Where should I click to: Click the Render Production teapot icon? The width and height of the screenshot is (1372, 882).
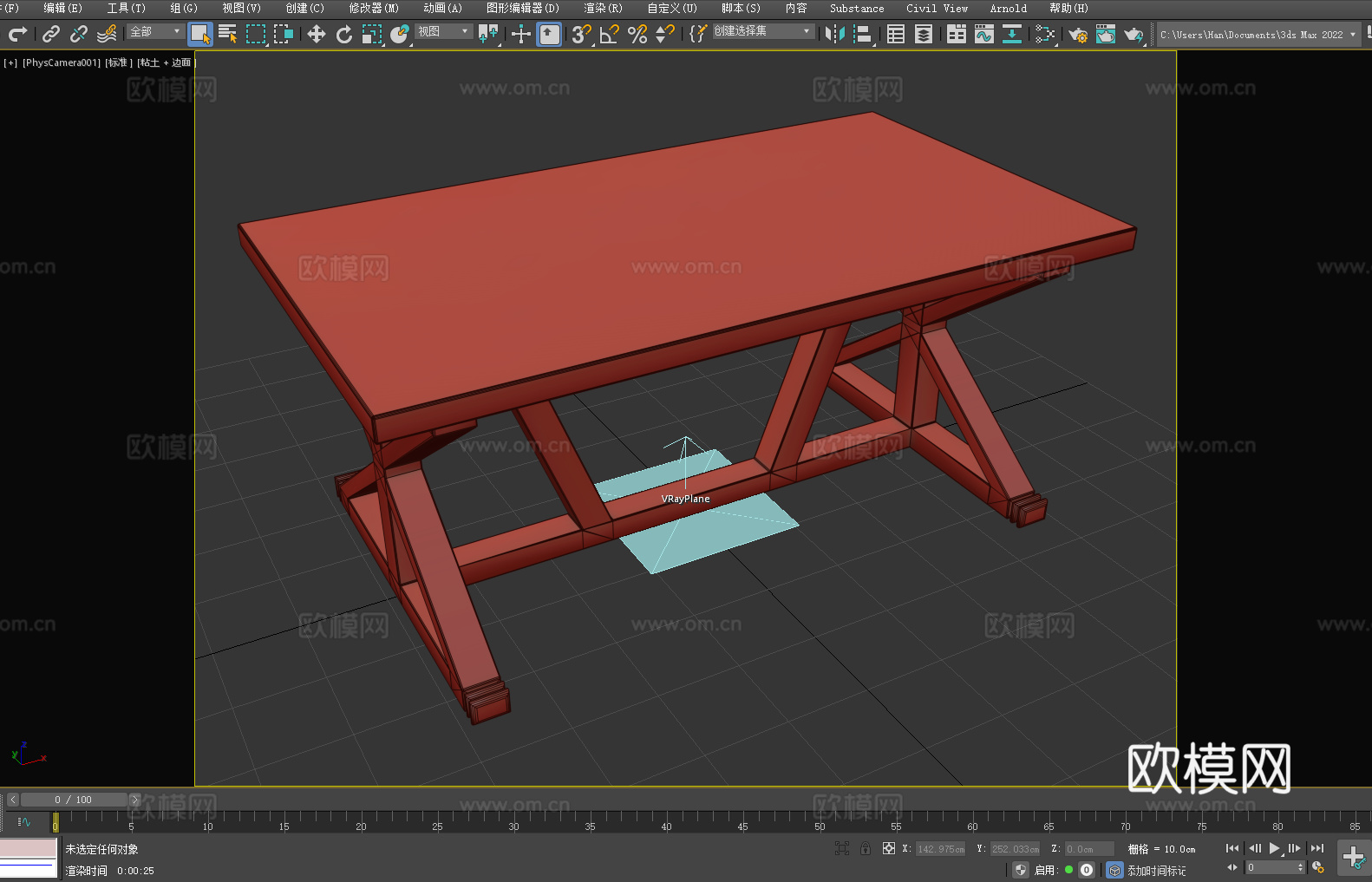point(1134,34)
